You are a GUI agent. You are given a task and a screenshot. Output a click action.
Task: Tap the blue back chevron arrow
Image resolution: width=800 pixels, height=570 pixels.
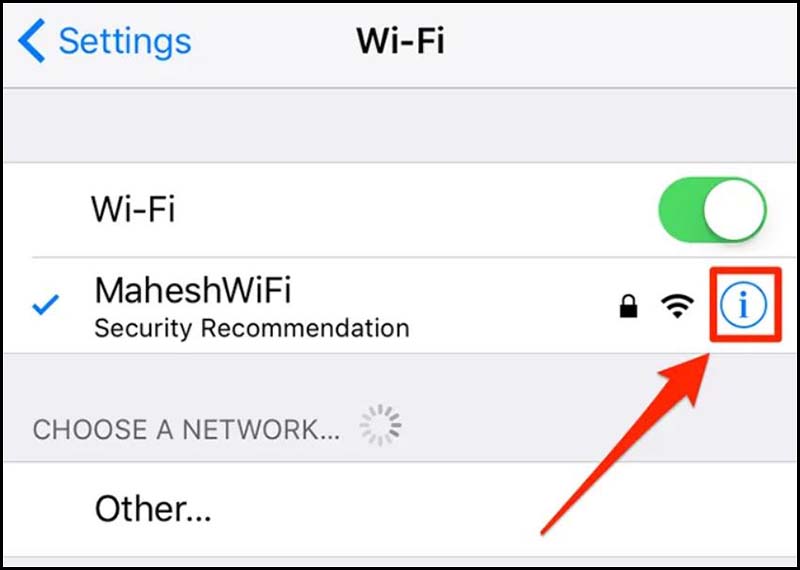click(x=32, y=41)
